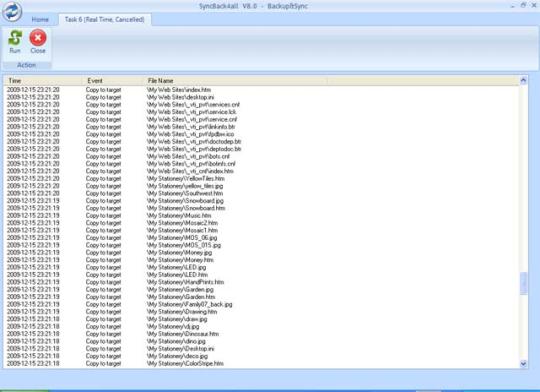Select the _vti_cnf\index.htm row
This screenshot has width=540, height=392.
(261, 171)
